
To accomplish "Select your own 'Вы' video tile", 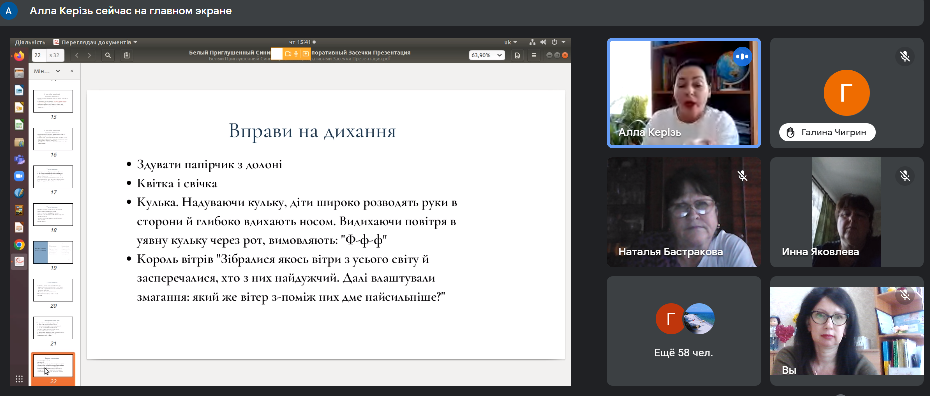I will click(847, 331).
